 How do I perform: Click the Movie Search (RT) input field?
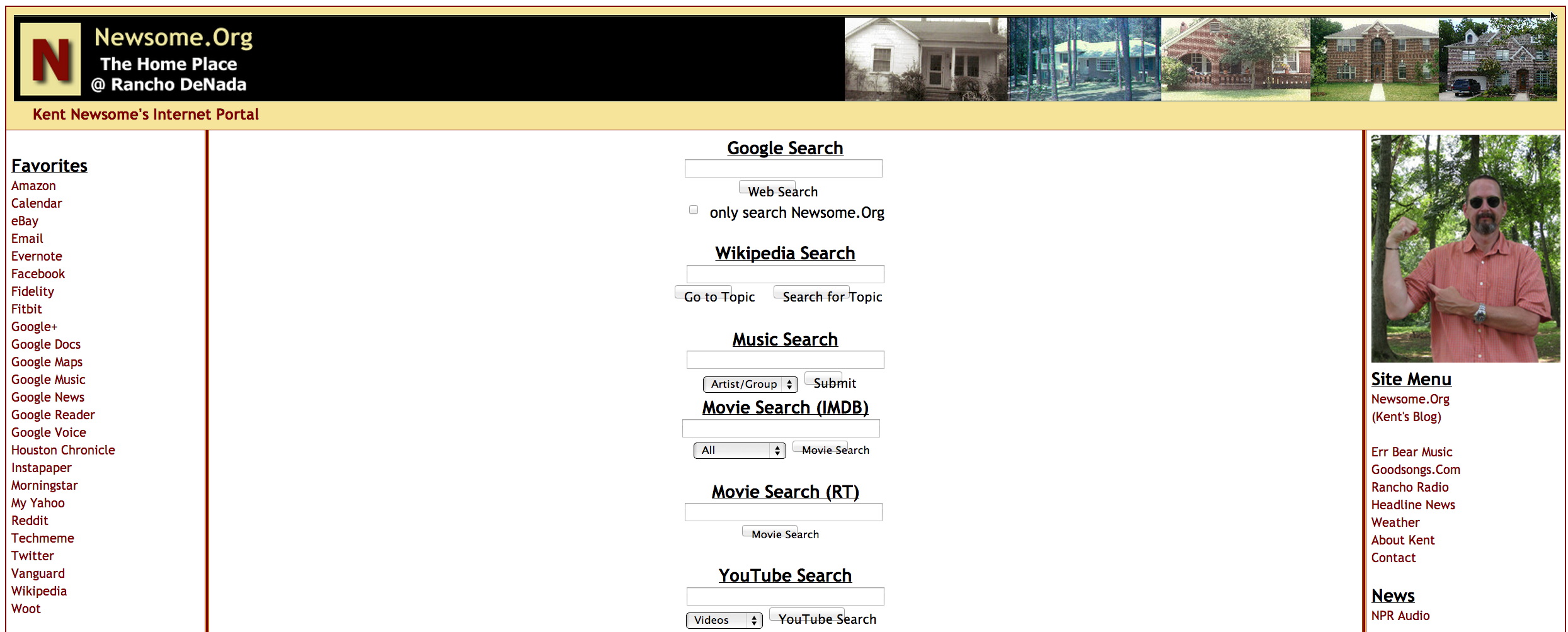(x=783, y=512)
